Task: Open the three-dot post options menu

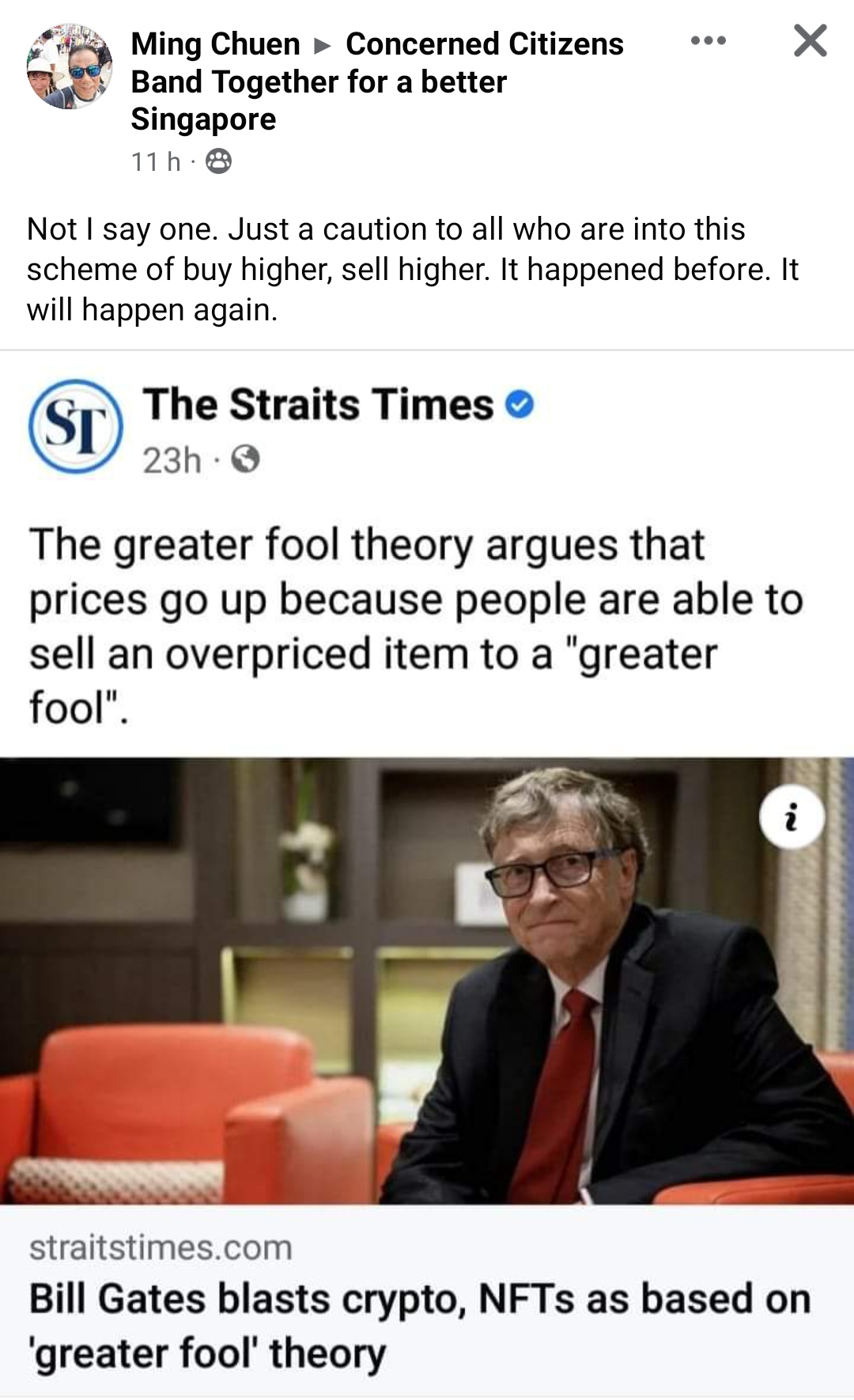Action: (x=708, y=40)
